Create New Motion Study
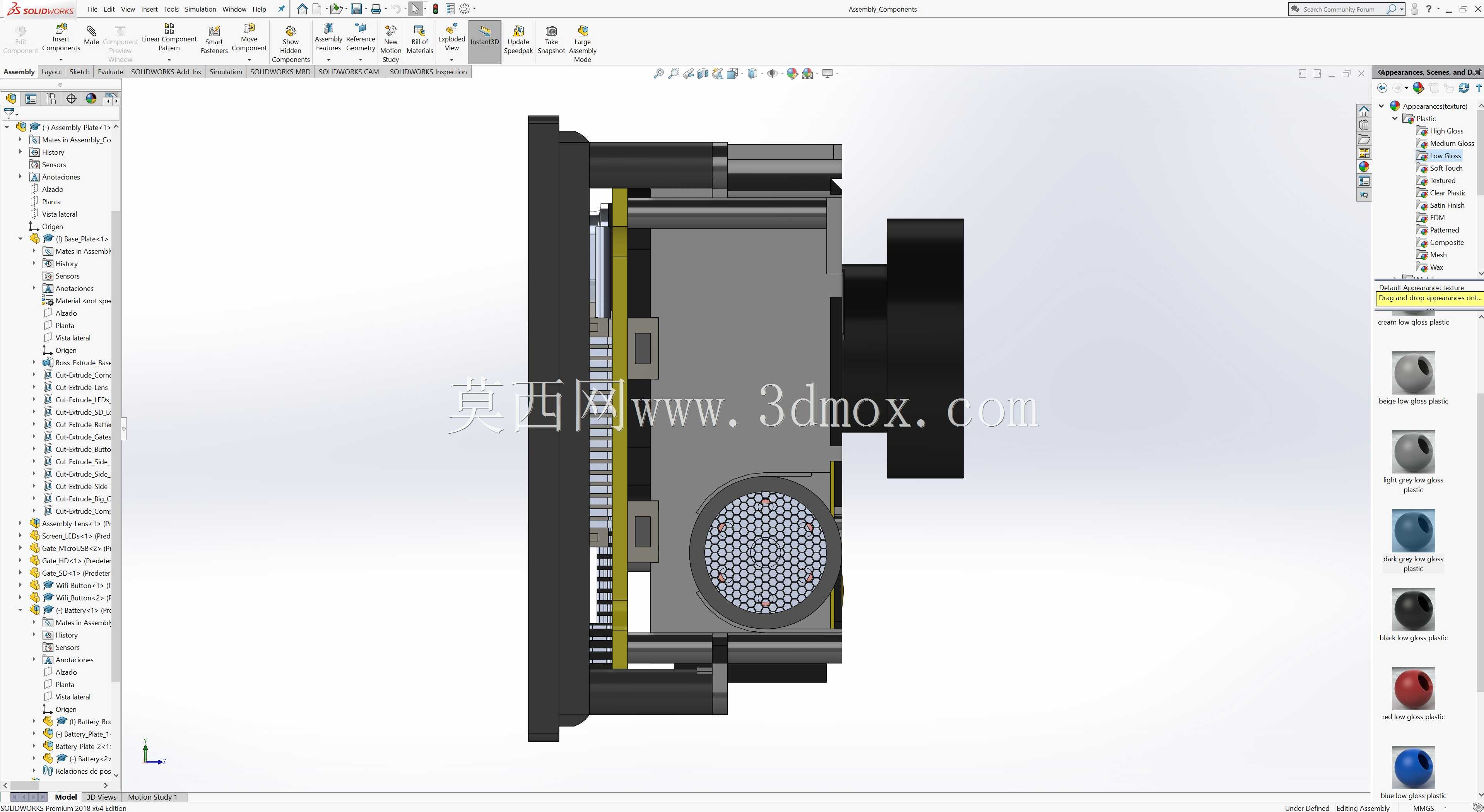This screenshot has width=1484, height=812. click(x=391, y=43)
